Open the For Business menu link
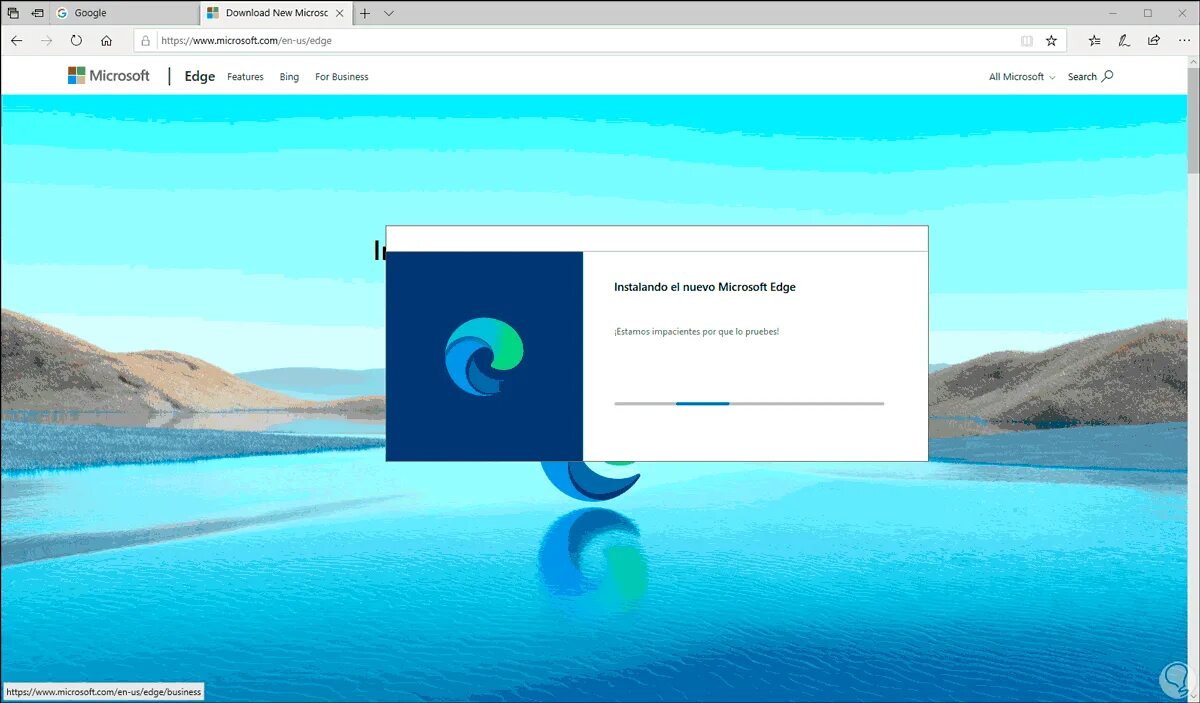 pyautogui.click(x=342, y=77)
